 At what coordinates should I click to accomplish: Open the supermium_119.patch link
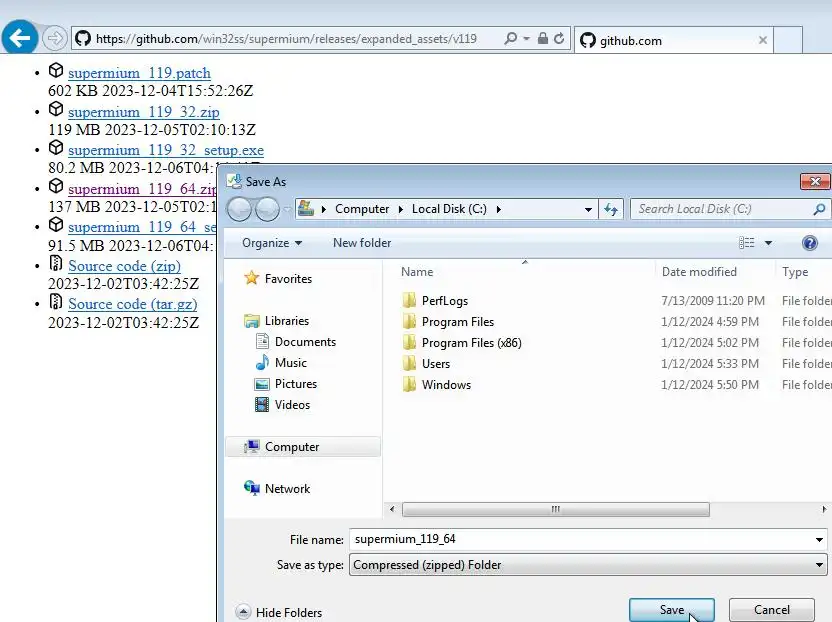(139, 73)
